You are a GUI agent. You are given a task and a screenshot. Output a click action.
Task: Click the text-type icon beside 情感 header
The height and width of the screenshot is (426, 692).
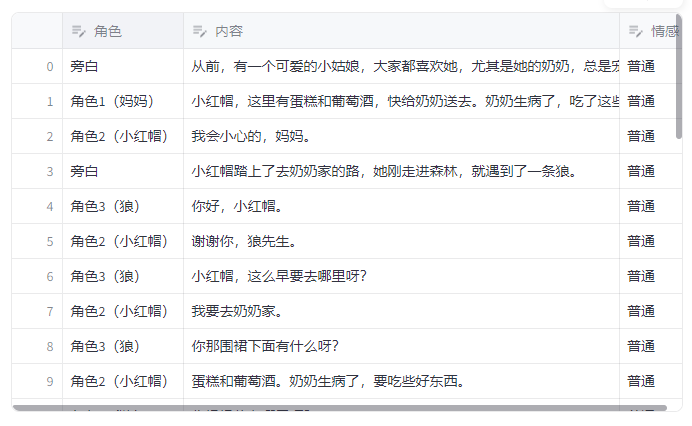pyautogui.click(x=636, y=31)
